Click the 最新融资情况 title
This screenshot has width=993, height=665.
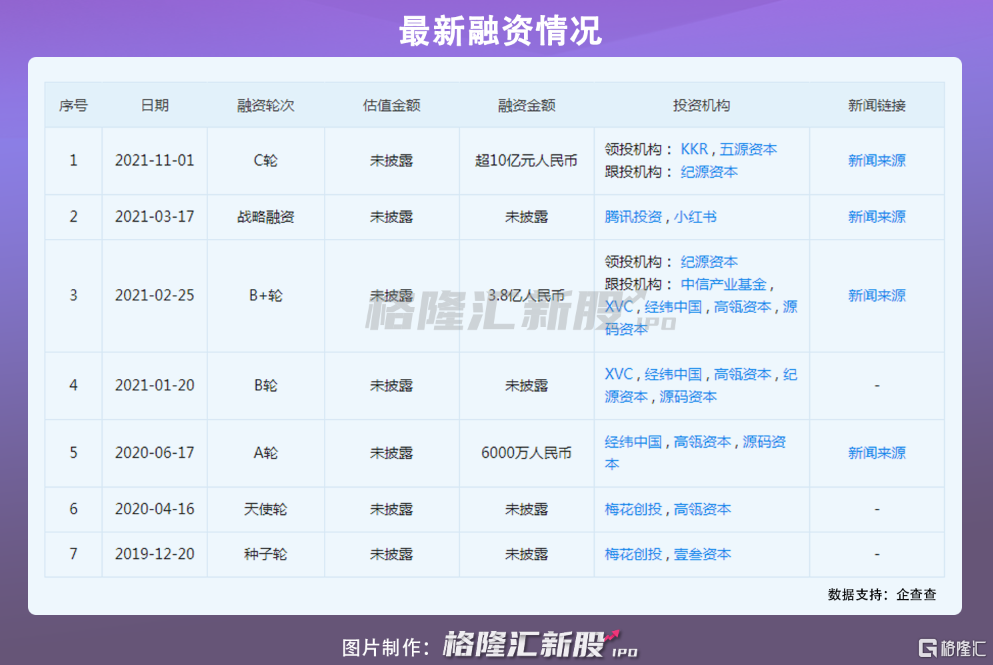(x=499, y=30)
